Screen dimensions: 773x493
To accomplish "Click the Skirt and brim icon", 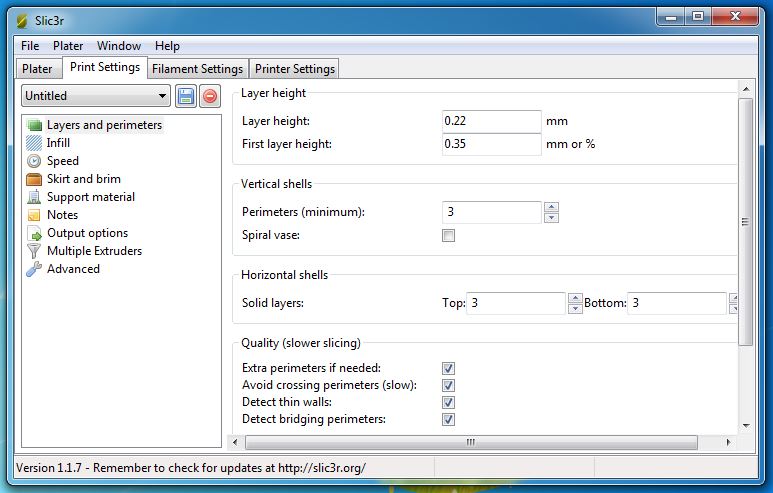I will click(x=34, y=179).
